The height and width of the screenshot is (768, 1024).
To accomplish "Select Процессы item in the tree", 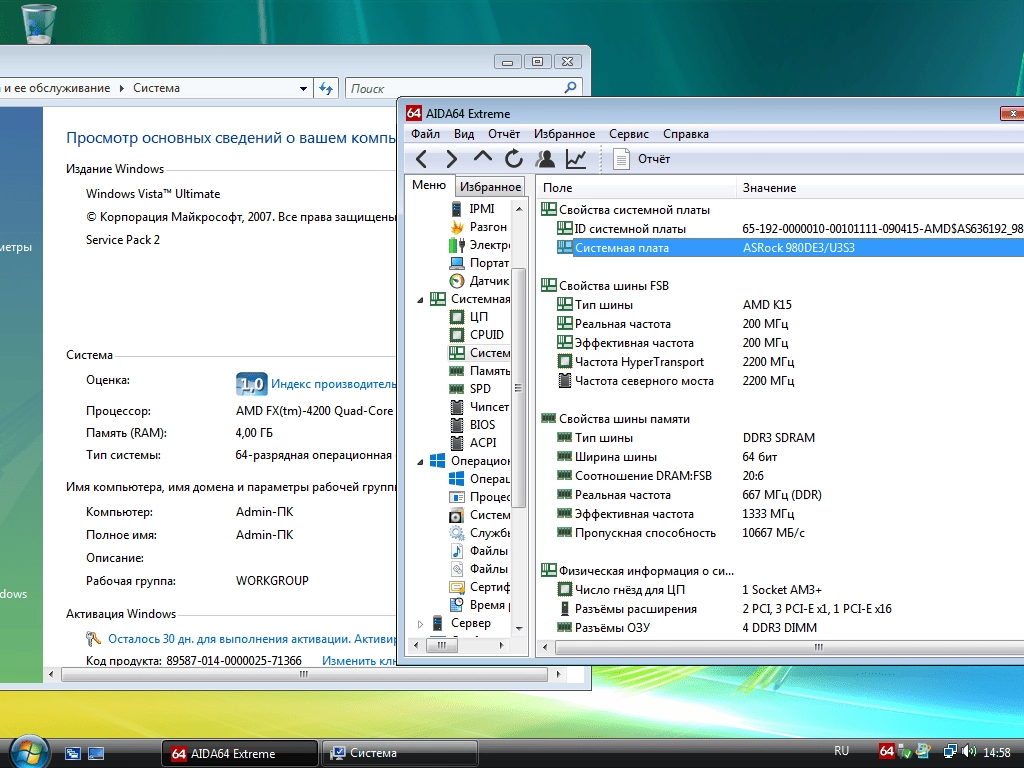I will click(479, 497).
